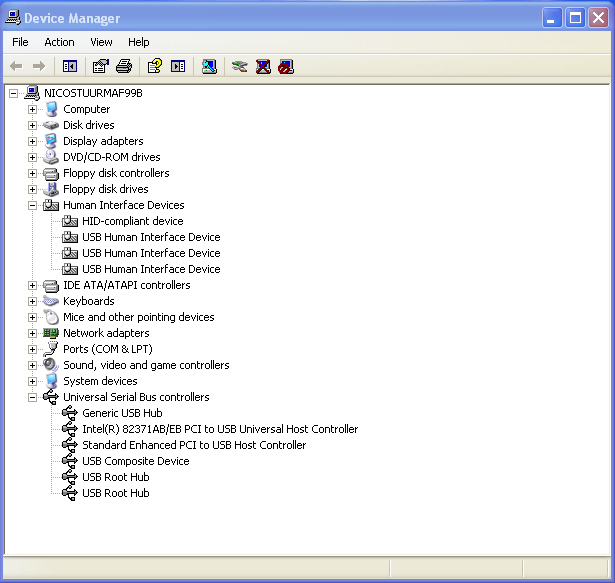The width and height of the screenshot is (615, 583).
Task: Select the Generic USB Hub entry
Action: pyautogui.click(x=122, y=413)
